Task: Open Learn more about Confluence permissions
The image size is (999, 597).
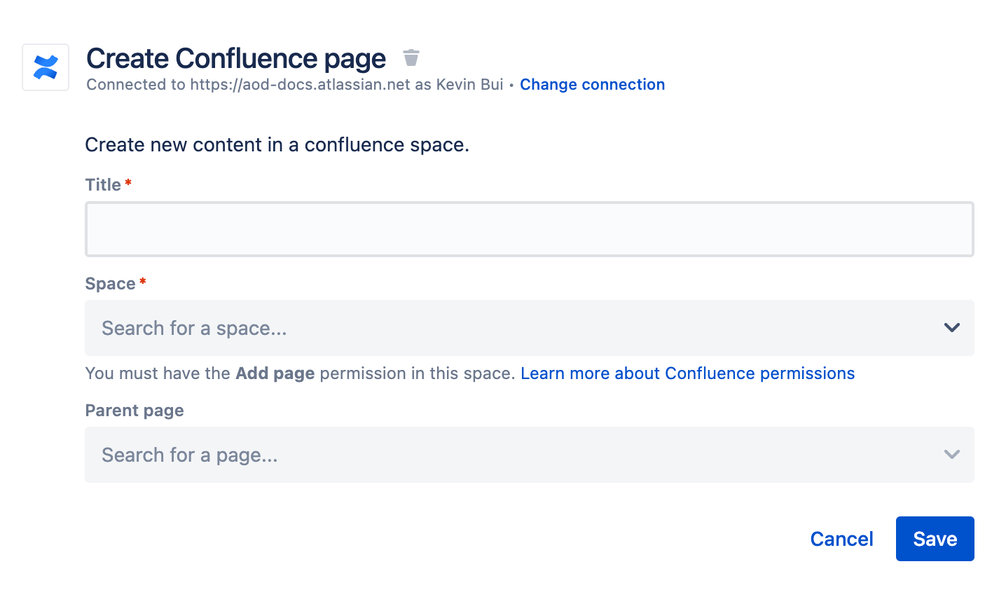Action: click(x=687, y=374)
